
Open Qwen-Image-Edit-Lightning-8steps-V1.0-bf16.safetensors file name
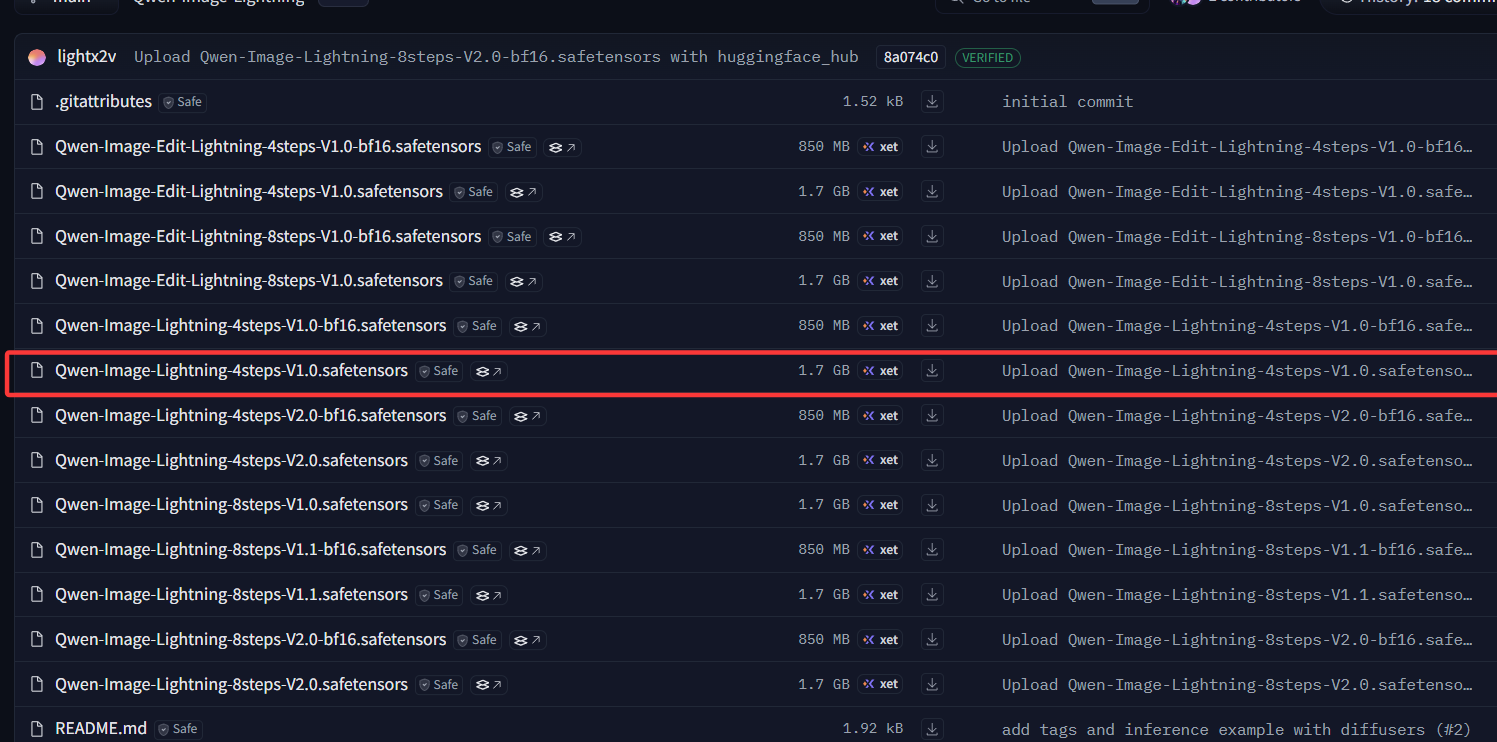pyautogui.click(x=268, y=237)
